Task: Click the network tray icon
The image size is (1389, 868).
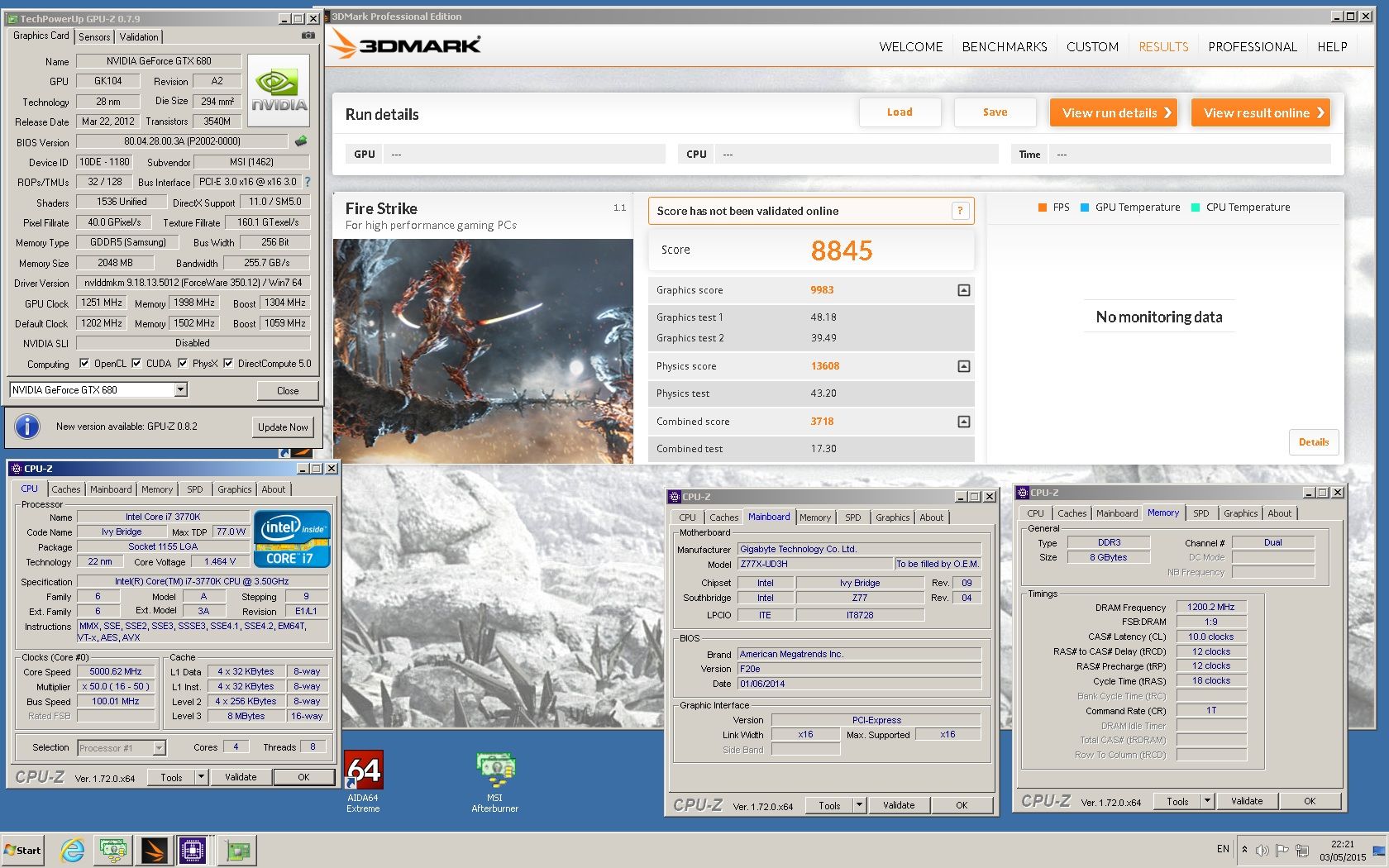Action: pyautogui.click(x=1302, y=850)
